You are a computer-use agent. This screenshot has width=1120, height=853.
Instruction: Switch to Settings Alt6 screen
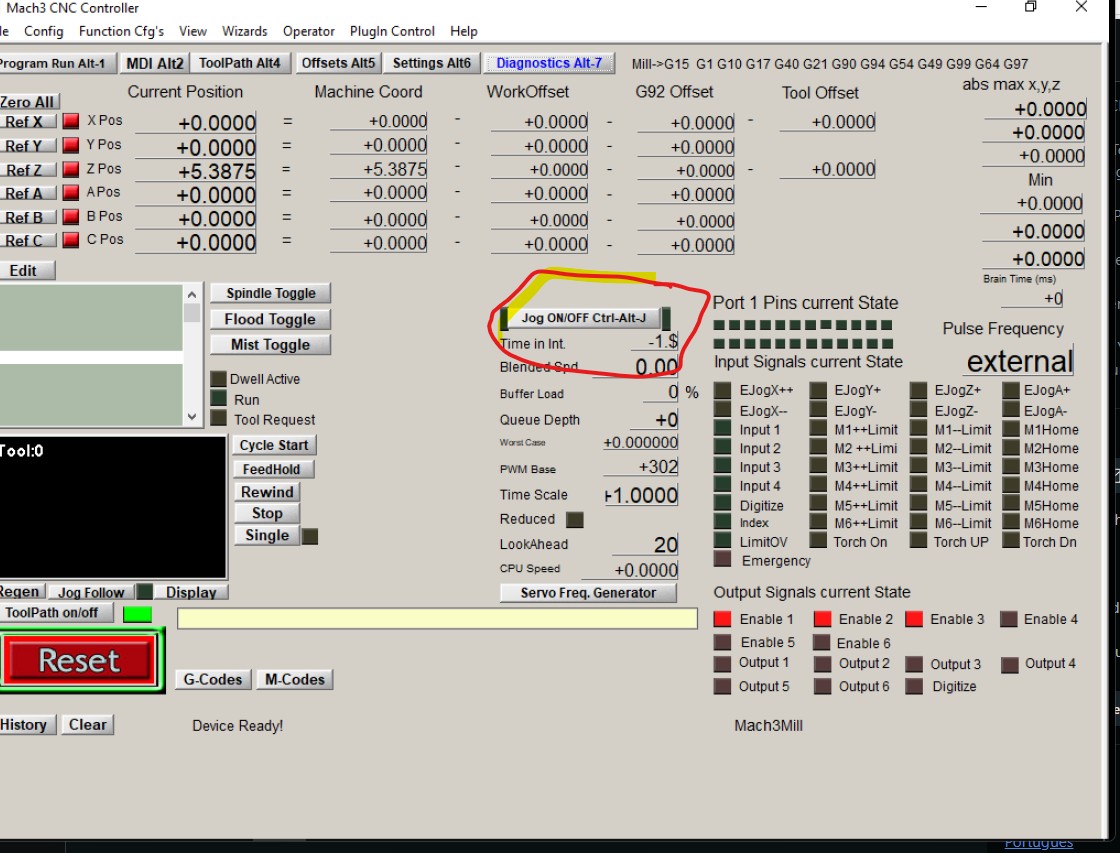(x=431, y=64)
